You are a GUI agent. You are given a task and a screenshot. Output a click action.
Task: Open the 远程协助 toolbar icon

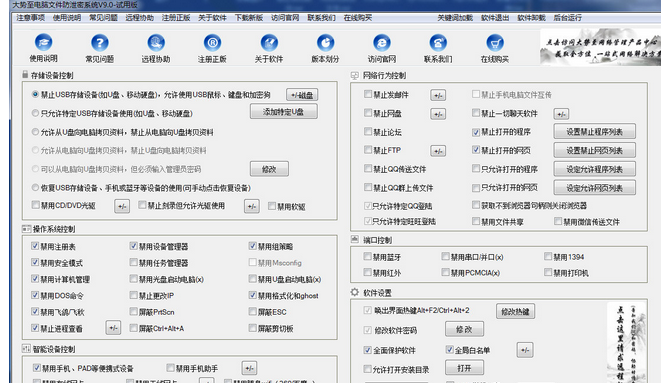coord(156,43)
